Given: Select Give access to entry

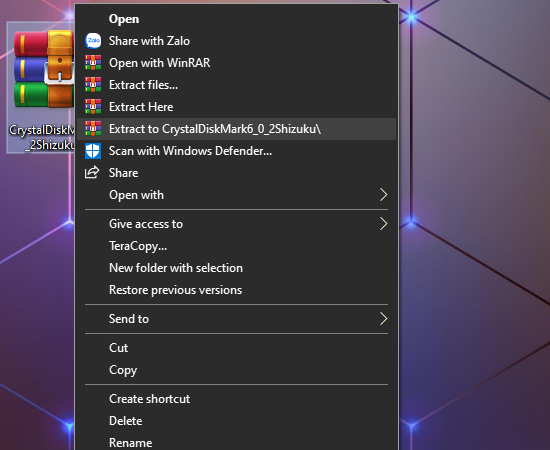Looking at the screenshot, I should click(x=236, y=224).
